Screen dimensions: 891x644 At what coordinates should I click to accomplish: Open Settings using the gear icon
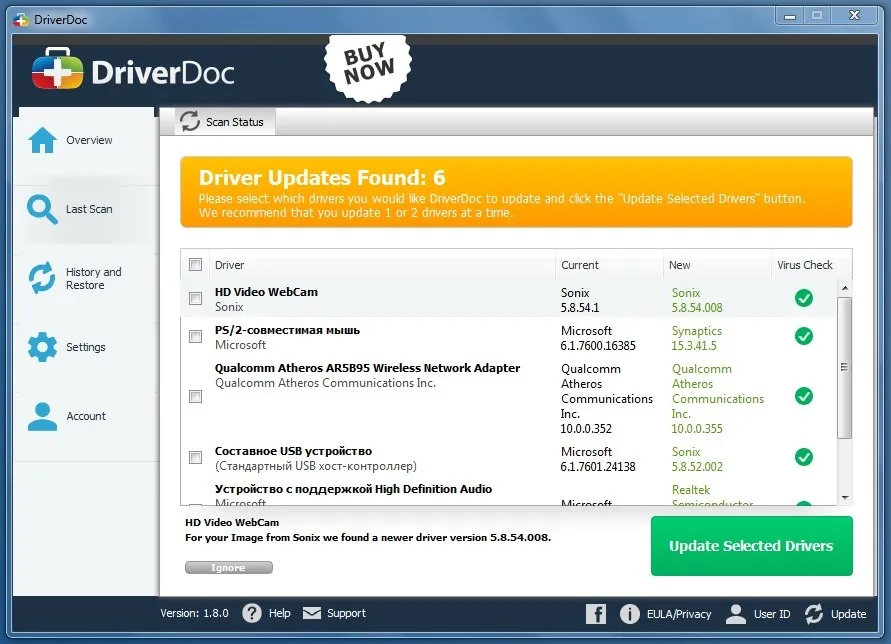click(x=41, y=347)
